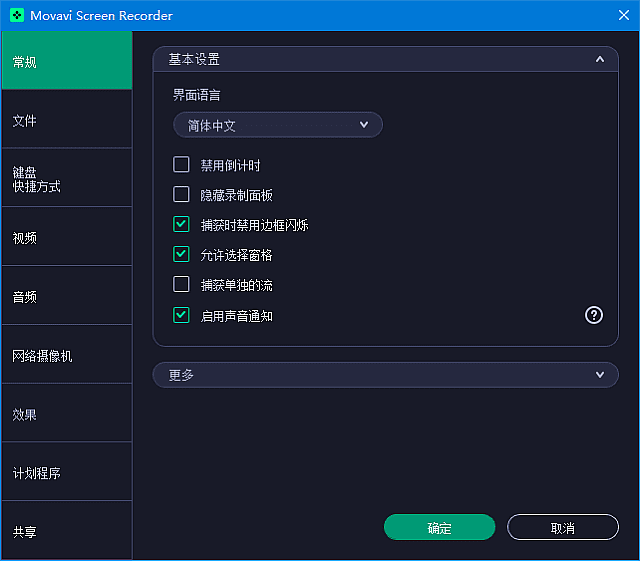Open the 简体中文 language dropdown

(x=278, y=125)
